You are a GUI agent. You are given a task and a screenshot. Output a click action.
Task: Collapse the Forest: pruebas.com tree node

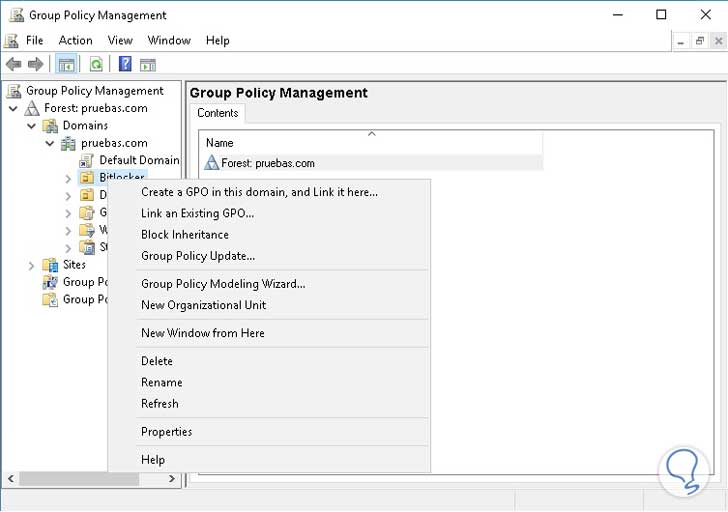click(x=12, y=108)
